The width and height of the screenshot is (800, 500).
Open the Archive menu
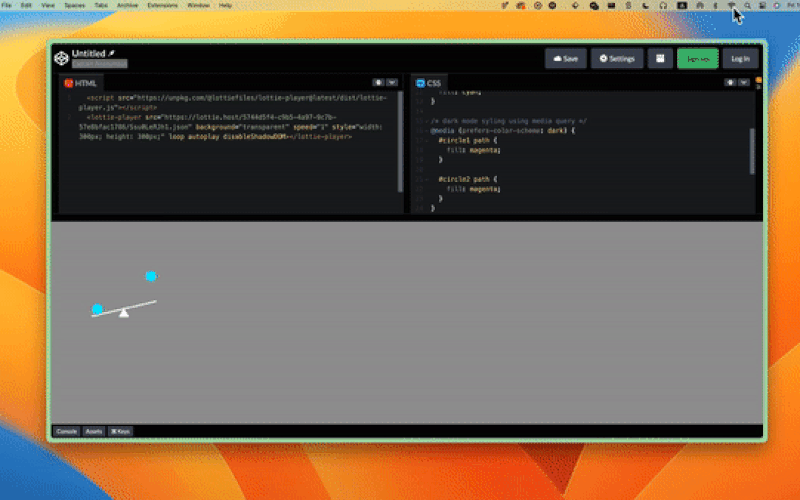tap(128, 5)
